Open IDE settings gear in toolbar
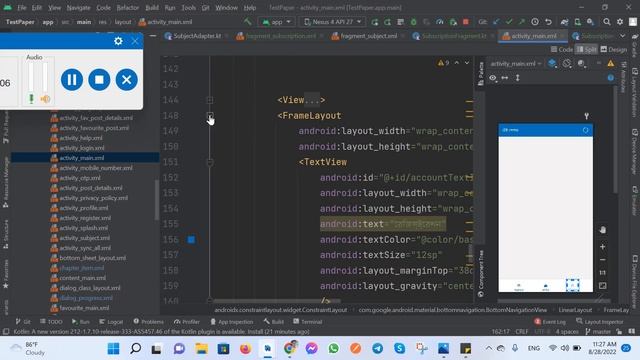 point(620,22)
